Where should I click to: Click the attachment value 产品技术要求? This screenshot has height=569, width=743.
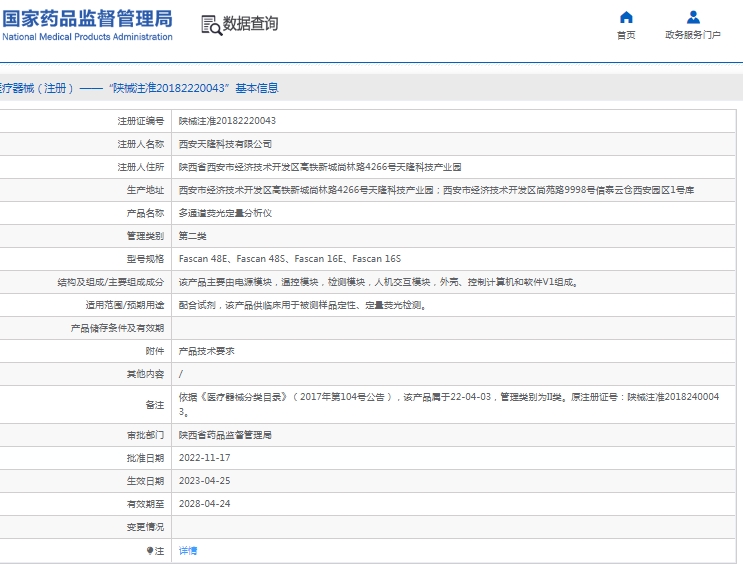pyautogui.click(x=207, y=351)
